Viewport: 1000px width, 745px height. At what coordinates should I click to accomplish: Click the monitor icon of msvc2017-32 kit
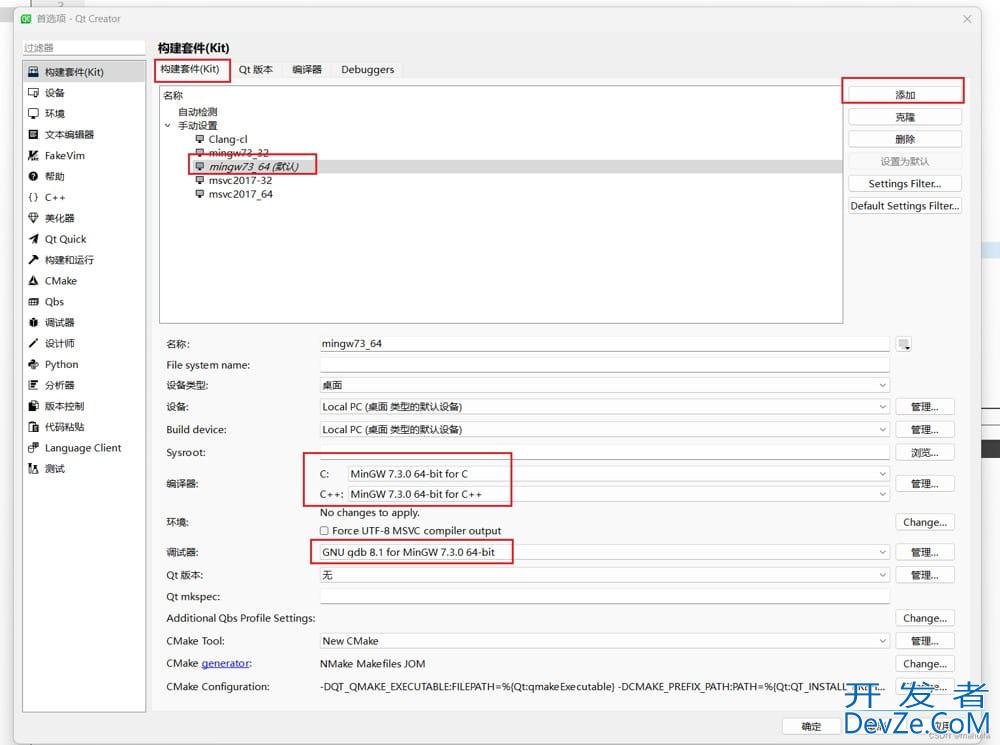pyautogui.click(x=200, y=181)
